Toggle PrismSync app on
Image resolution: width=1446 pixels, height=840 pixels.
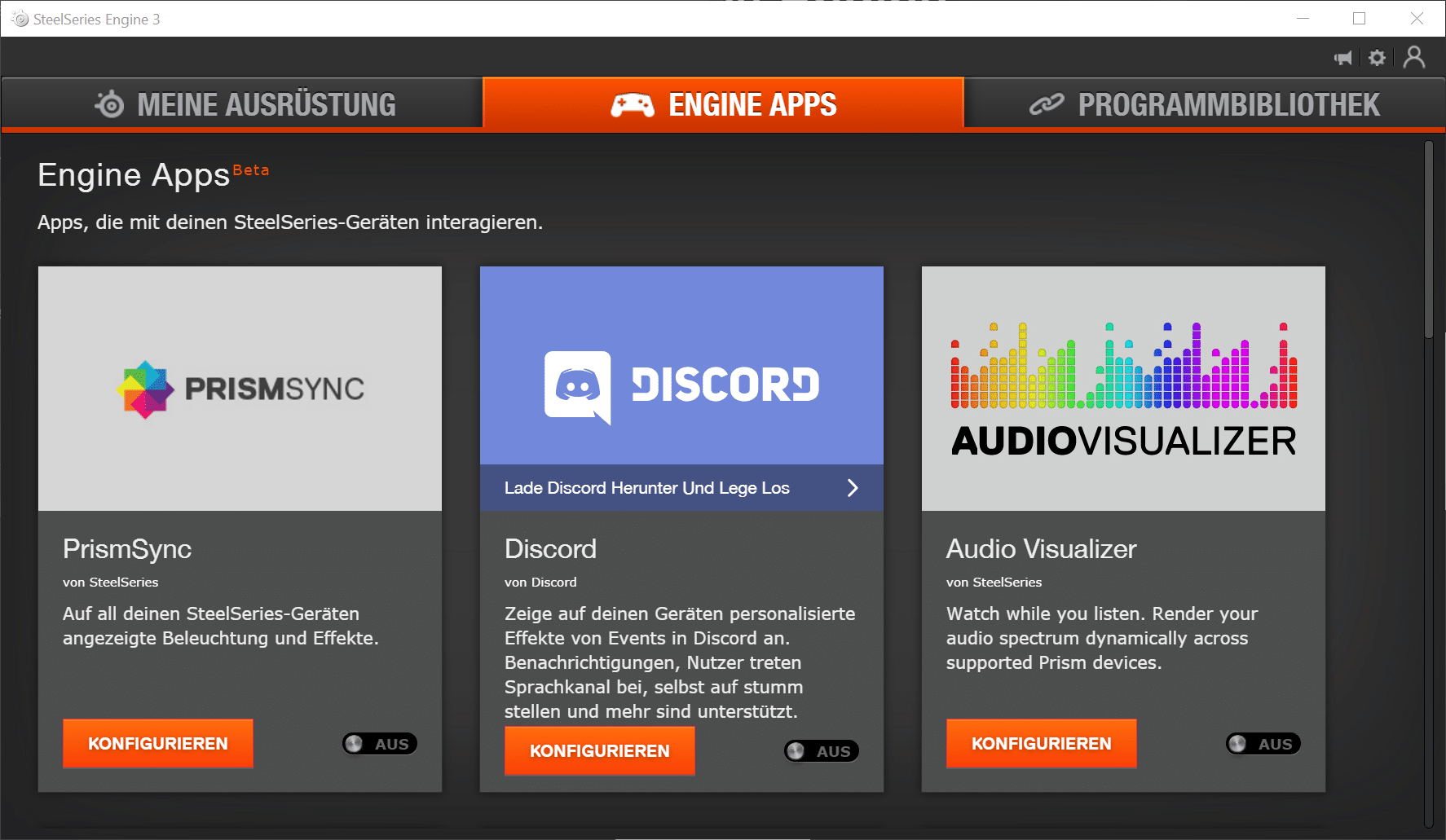[x=380, y=744]
